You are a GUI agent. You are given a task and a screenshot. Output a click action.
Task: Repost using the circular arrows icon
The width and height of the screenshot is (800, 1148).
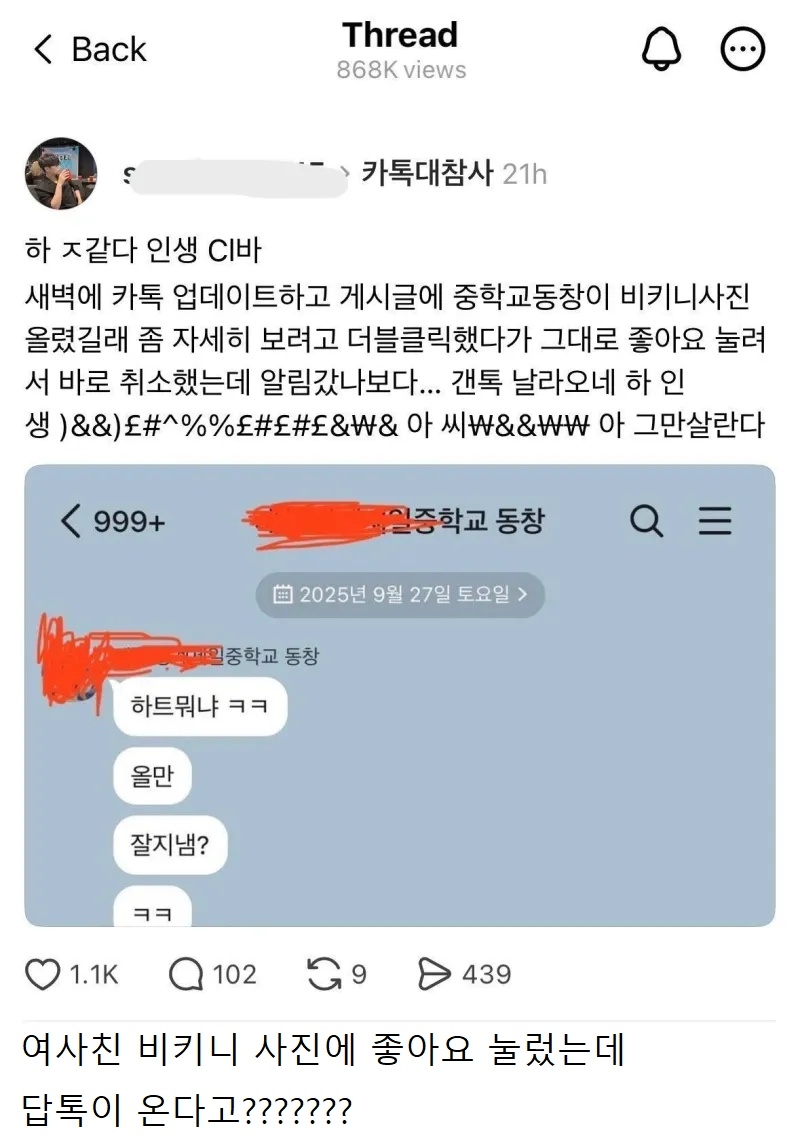324,974
